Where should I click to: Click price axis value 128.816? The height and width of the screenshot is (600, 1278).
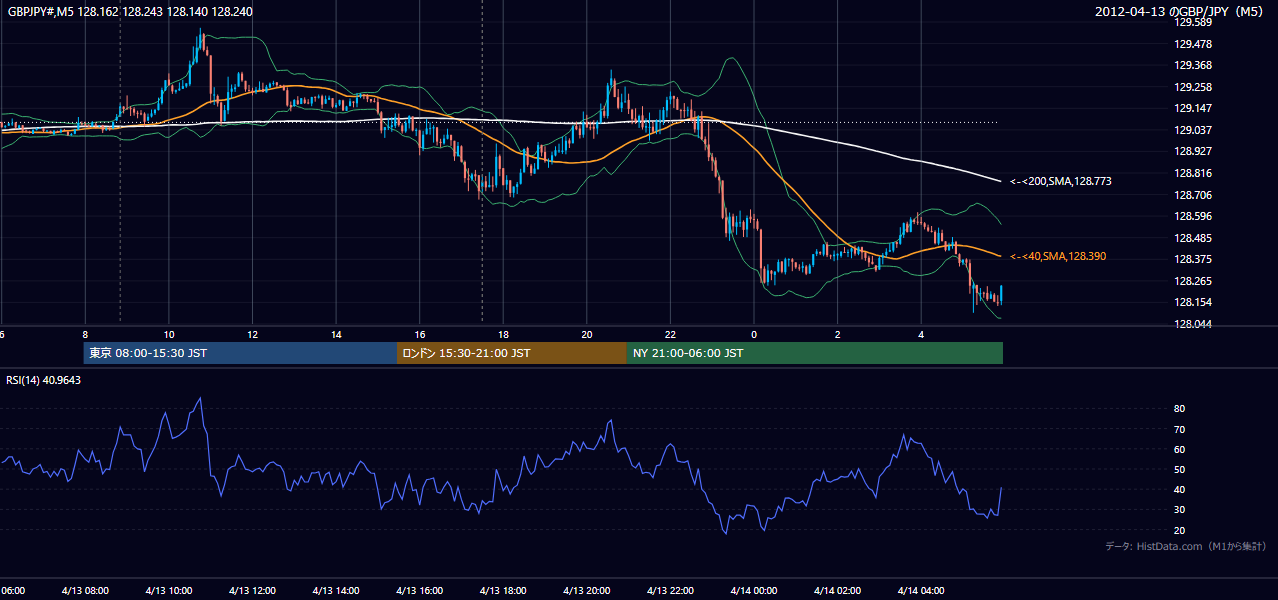point(1193,173)
